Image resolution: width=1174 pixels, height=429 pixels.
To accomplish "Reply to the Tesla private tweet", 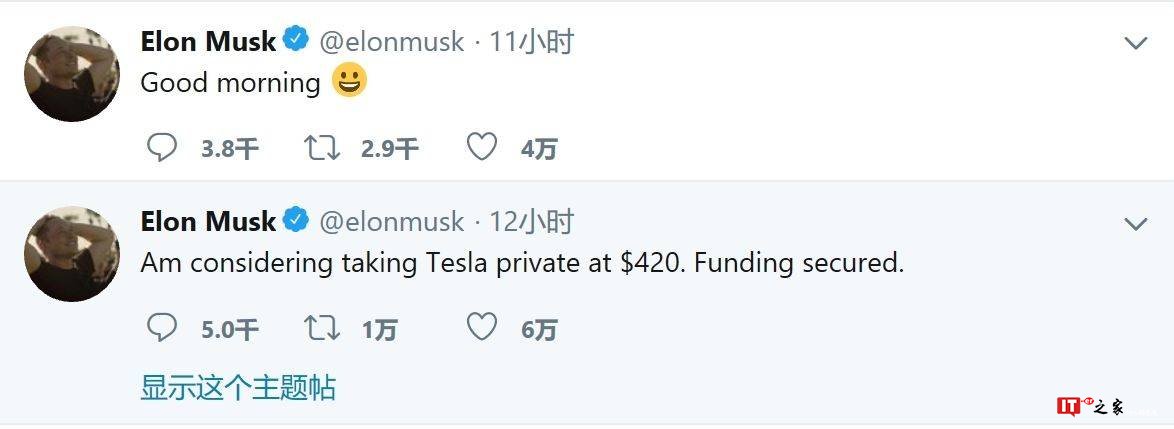I will click(162, 327).
